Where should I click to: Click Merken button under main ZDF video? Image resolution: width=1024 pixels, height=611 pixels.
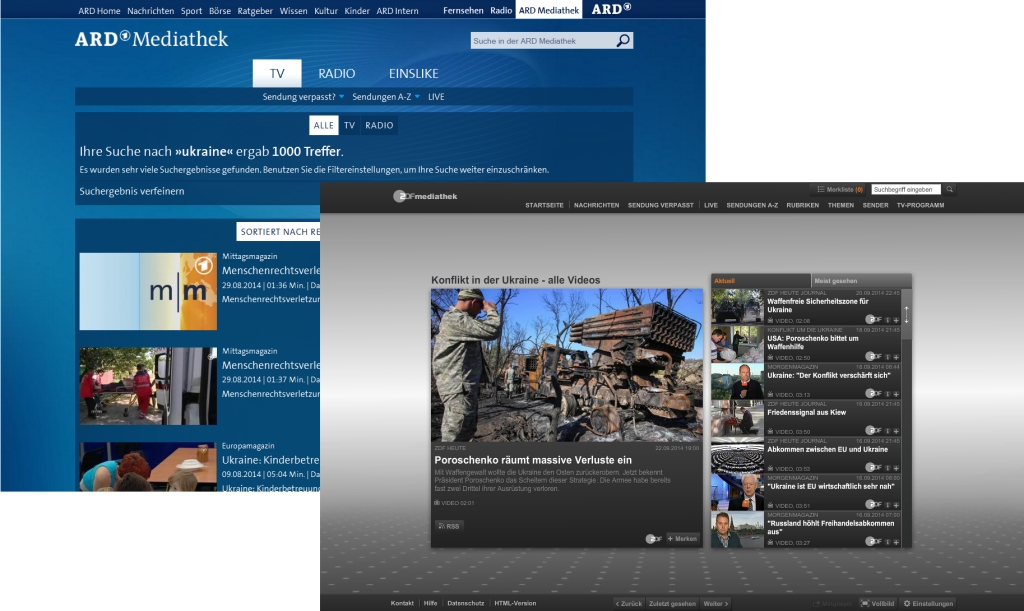tap(683, 539)
